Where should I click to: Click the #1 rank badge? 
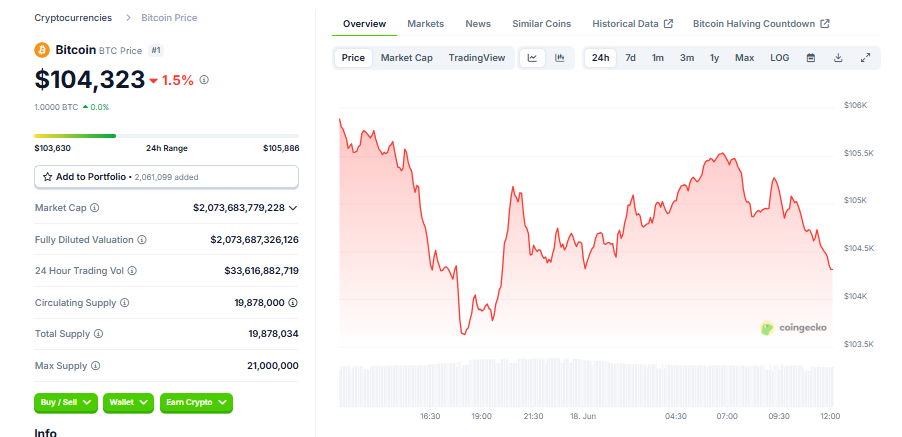point(156,51)
